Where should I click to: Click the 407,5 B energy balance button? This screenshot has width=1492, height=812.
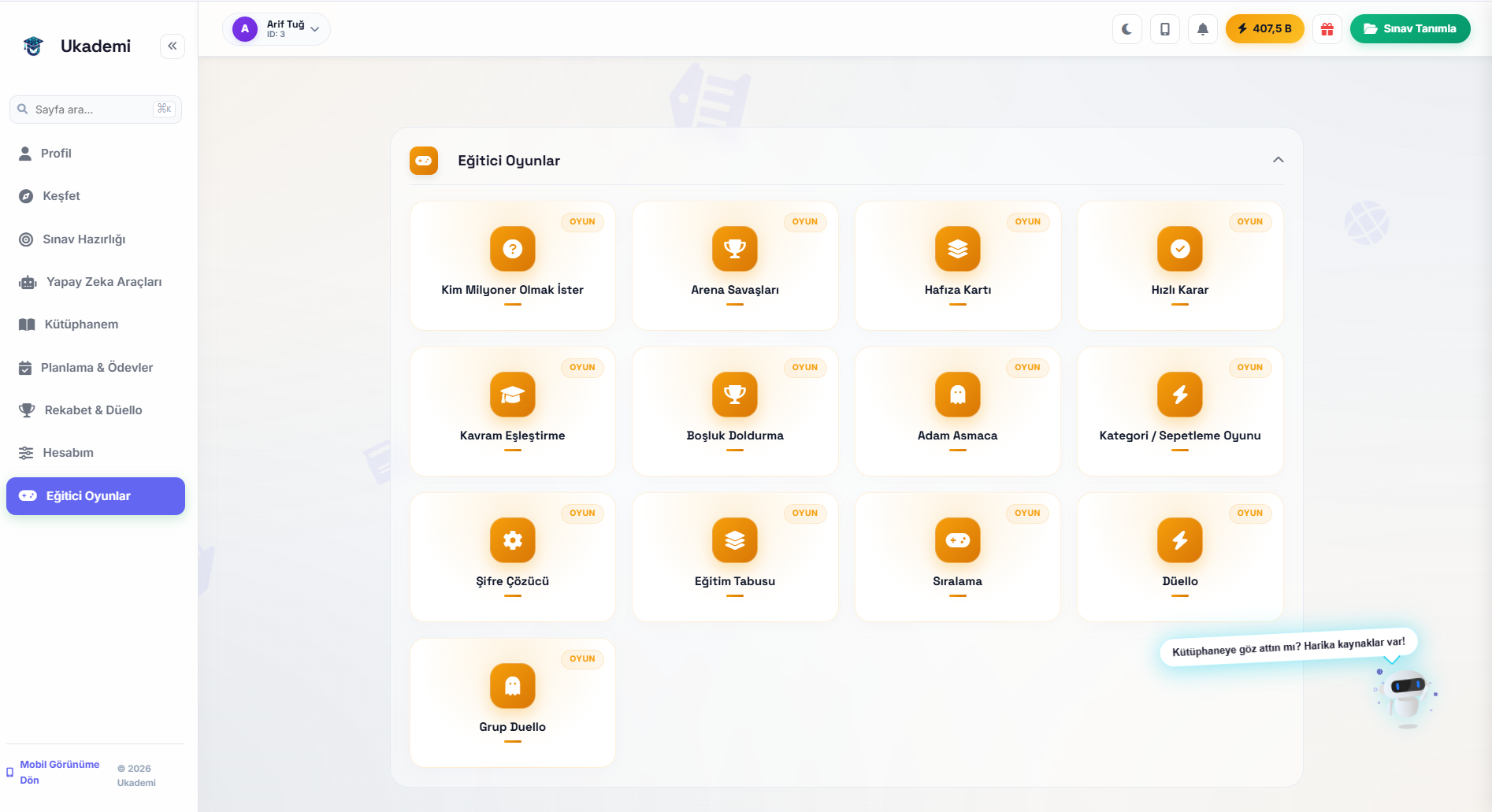1265,29
